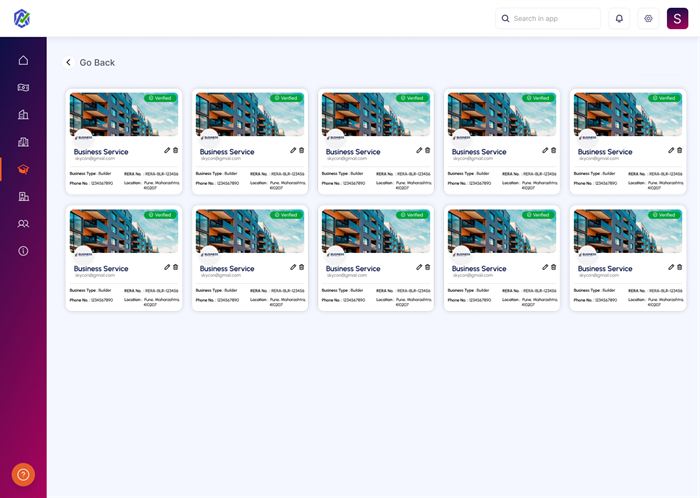Click the Go Back link
Viewport: 700px width, 498px height.
[97, 63]
